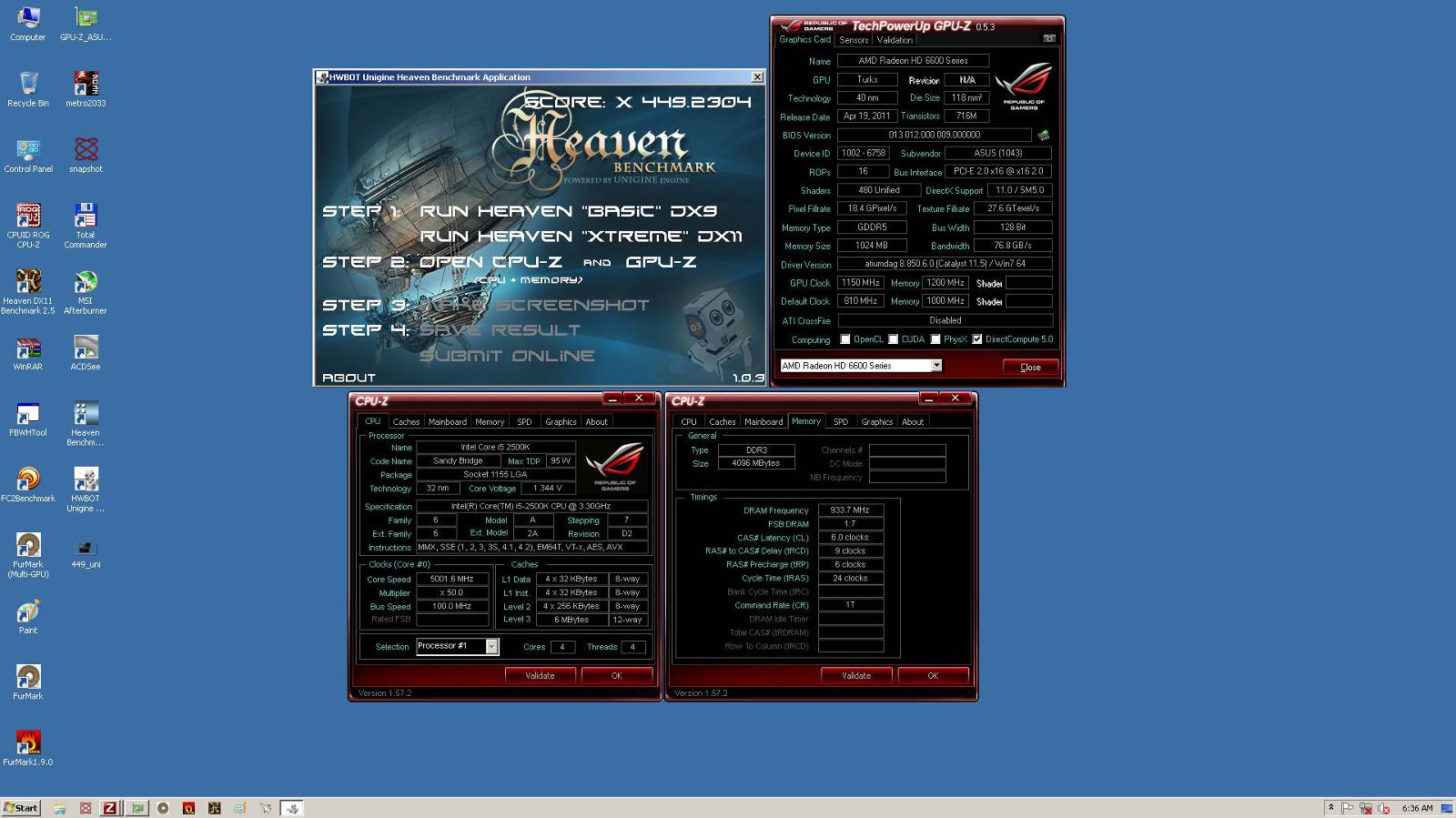Open Caches tab in CPU-Z processor window
Screen dimensions: 1456x818
(406, 421)
